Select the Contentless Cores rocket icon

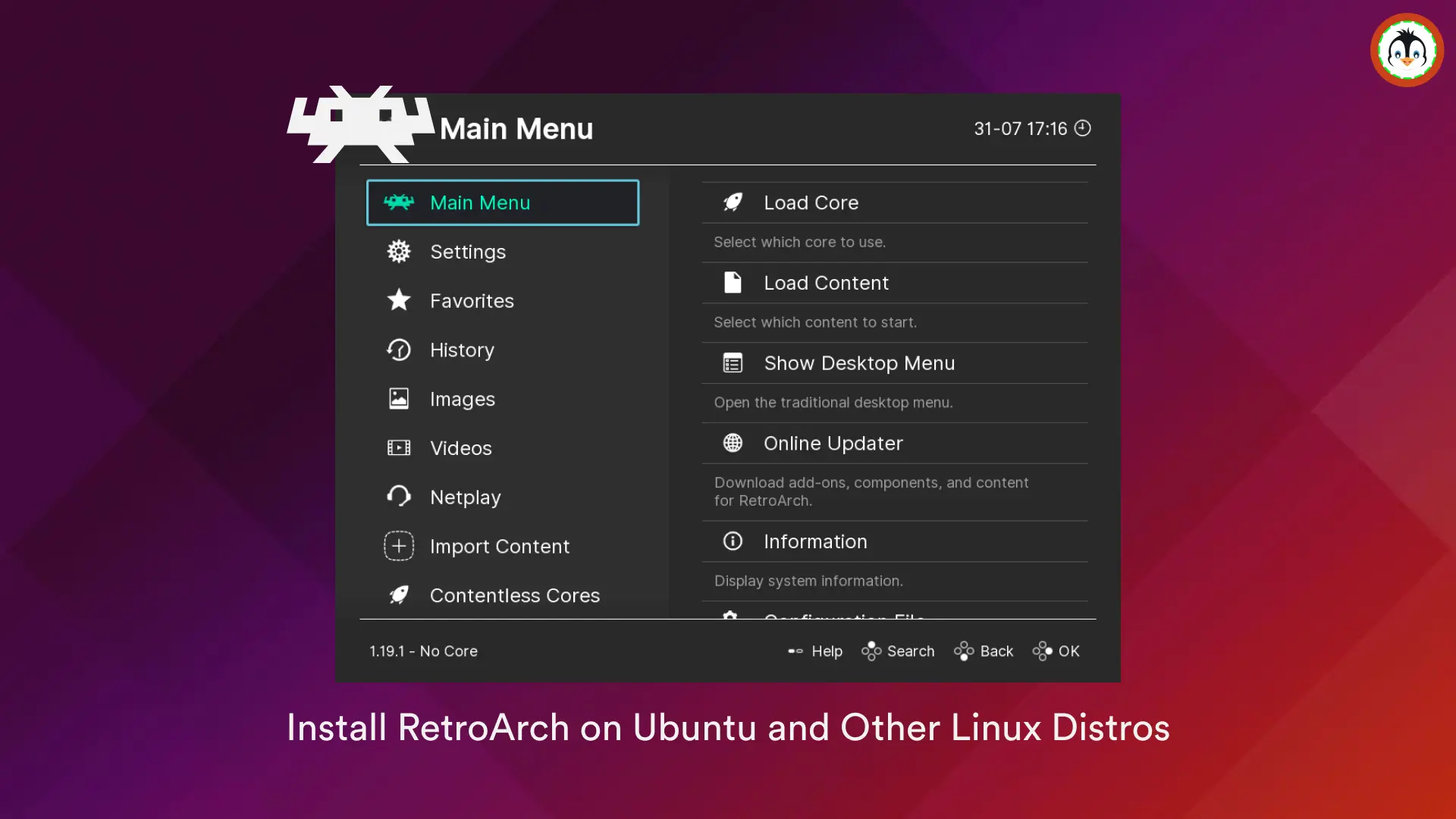(398, 595)
